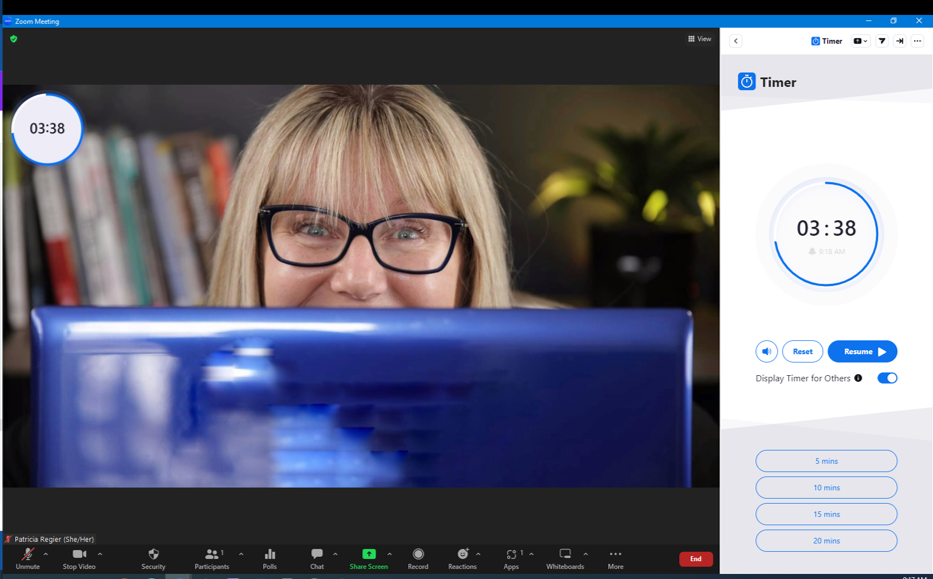Image resolution: width=933 pixels, height=579 pixels.
Task: Click the Unmute microphone icon
Action: [x=27, y=554]
